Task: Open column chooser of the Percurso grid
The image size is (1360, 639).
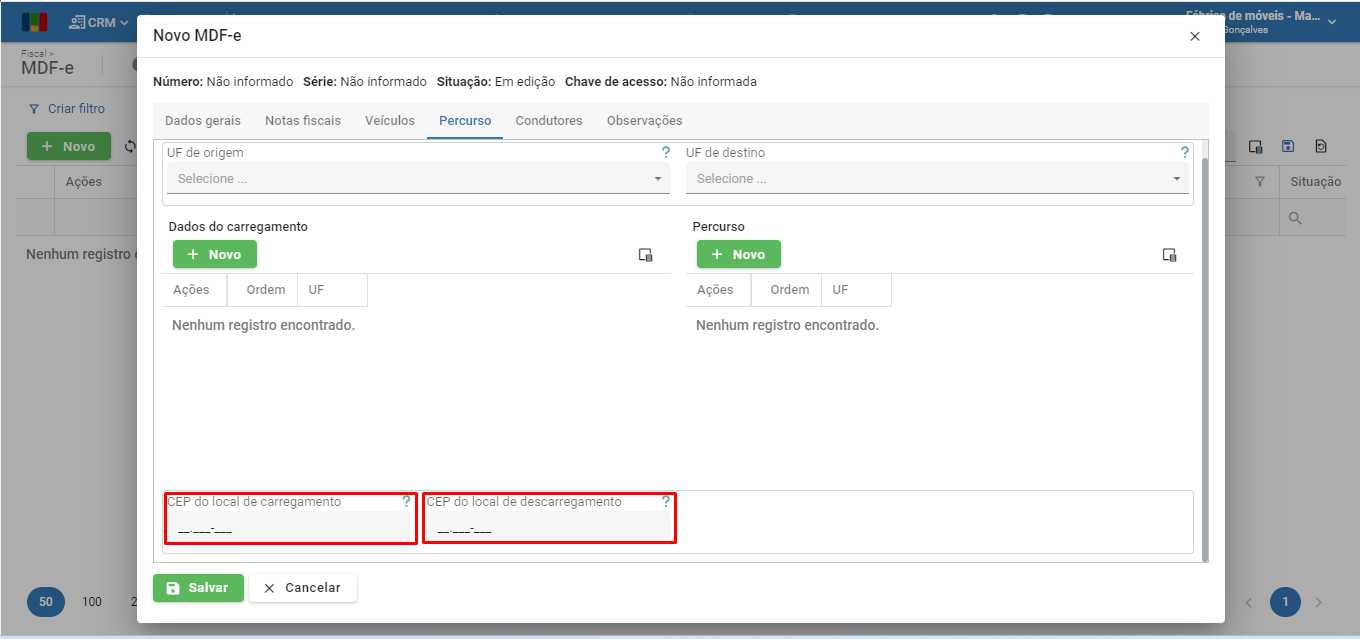Action: (x=1169, y=255)
